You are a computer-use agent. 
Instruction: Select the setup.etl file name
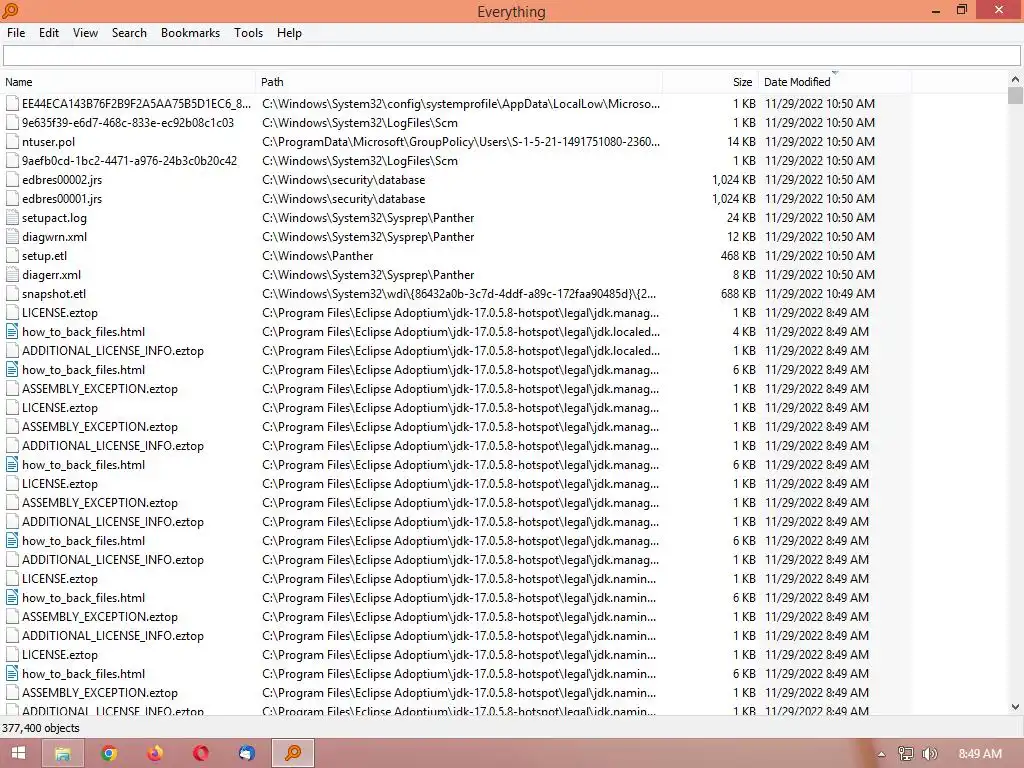[44, 255]
